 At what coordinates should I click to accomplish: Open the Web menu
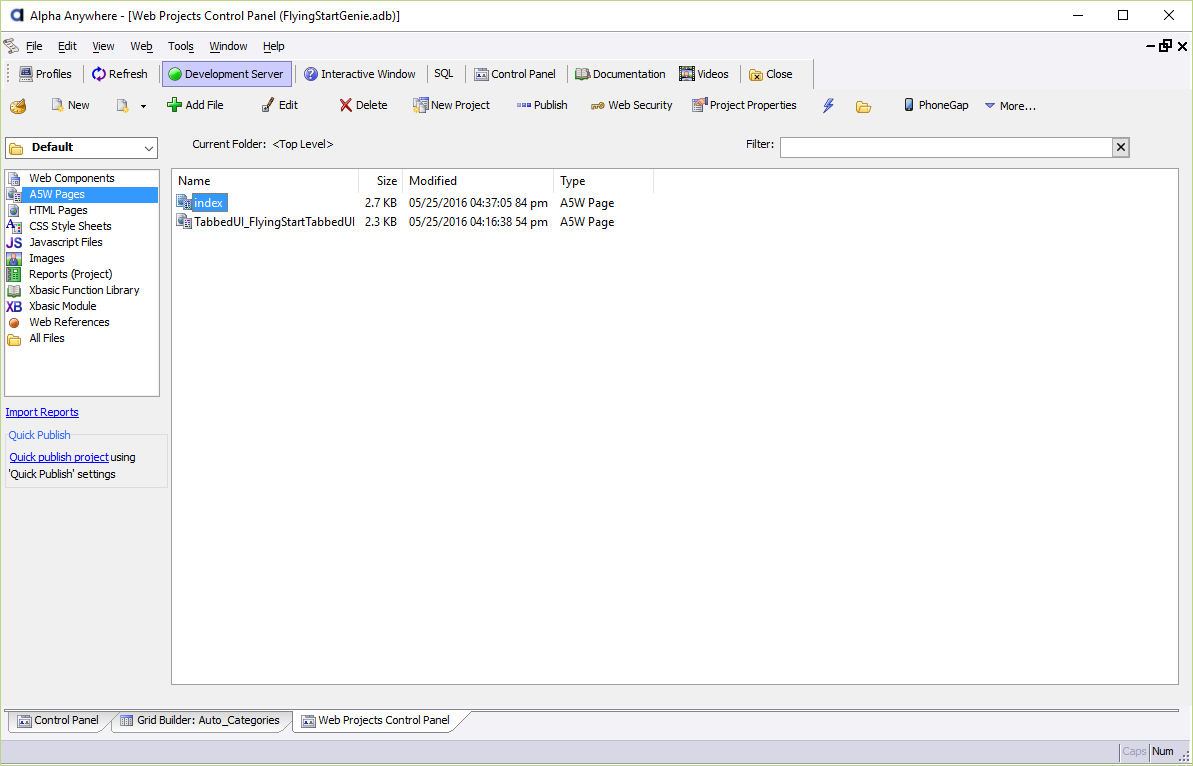142,46
